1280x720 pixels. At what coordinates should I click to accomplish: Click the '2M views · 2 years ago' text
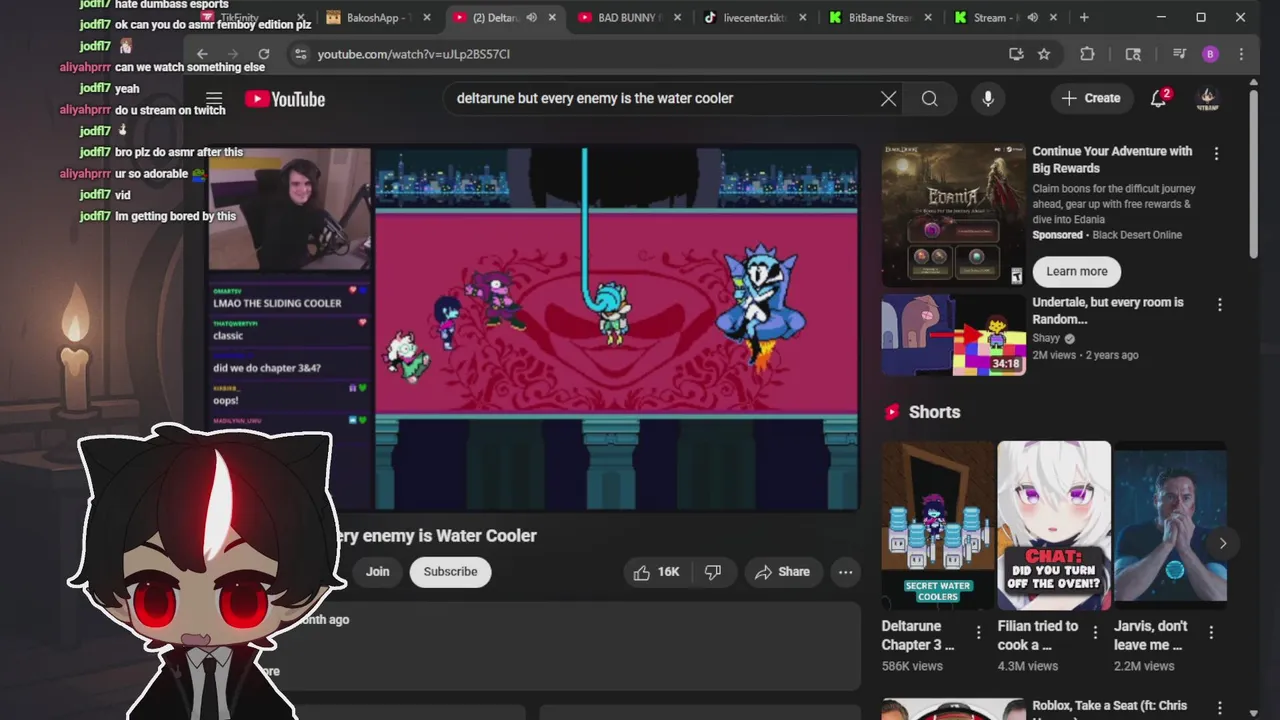[1085, 355]
